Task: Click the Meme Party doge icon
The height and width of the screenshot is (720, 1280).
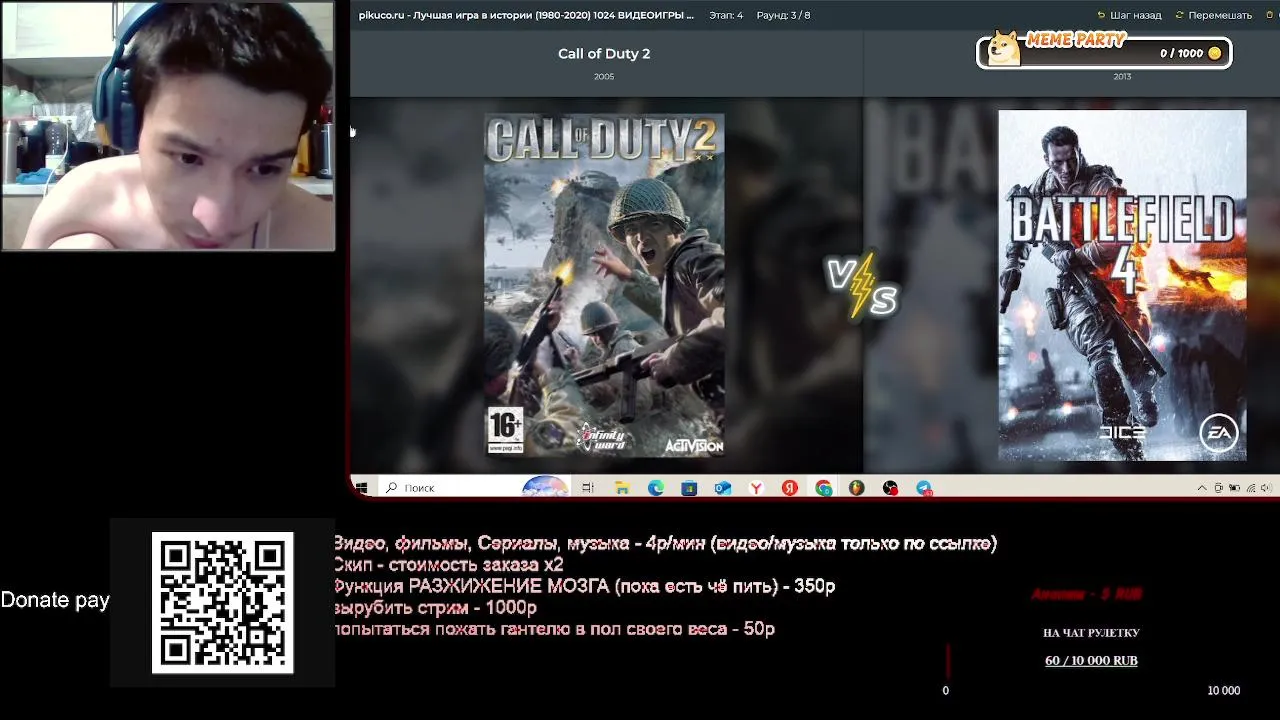Action: [x=1004, y=48]
